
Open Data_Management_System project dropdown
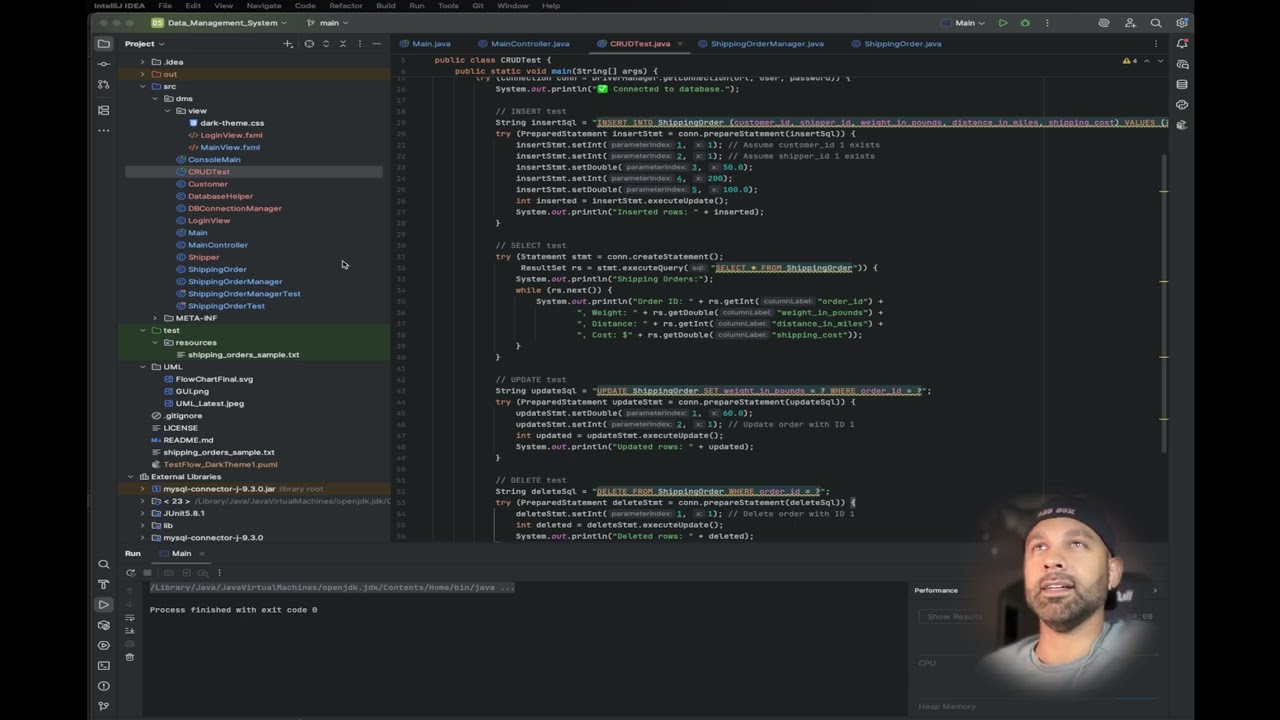click(219, 22)
